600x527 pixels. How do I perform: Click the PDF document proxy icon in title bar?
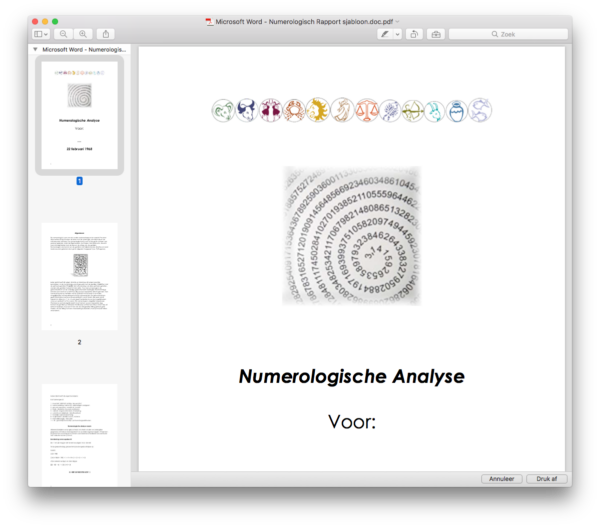pyautogui.click(x=208, y=21)
